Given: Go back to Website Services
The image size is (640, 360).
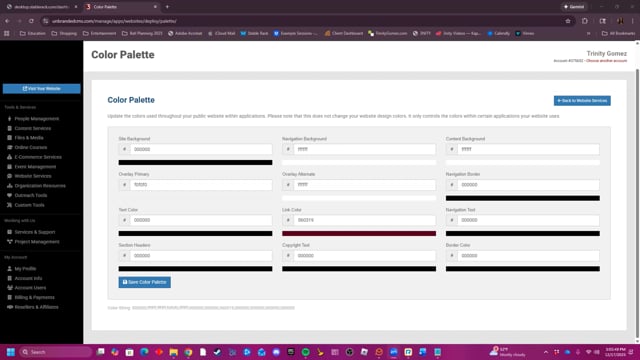Looking at the screenshot, I should pos(582,100).
